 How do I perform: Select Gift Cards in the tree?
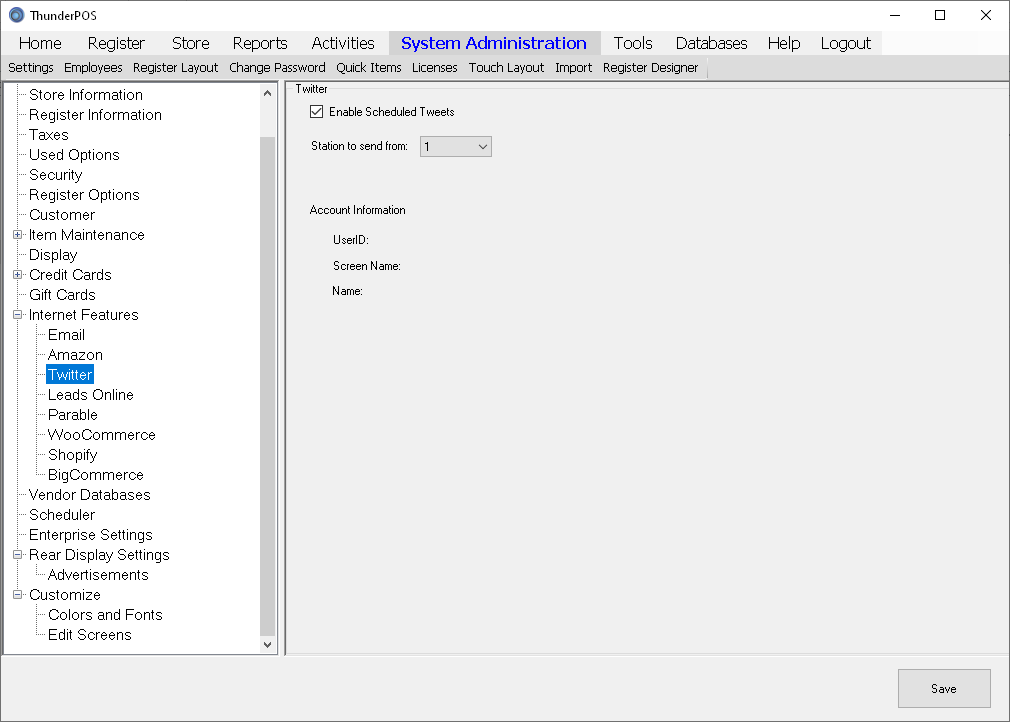(62, 294)
